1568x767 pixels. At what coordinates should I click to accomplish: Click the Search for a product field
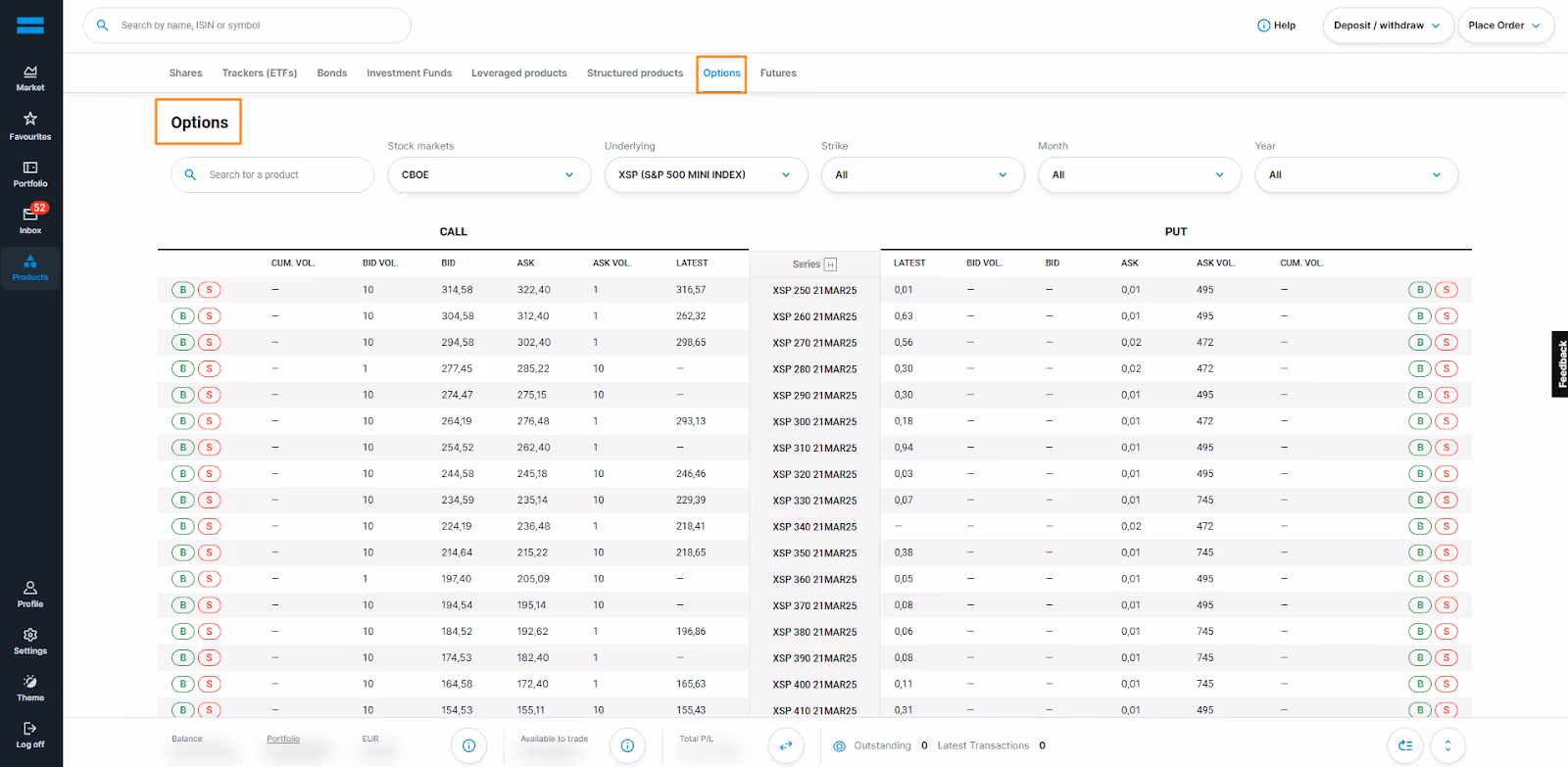(x=272, y=175)
